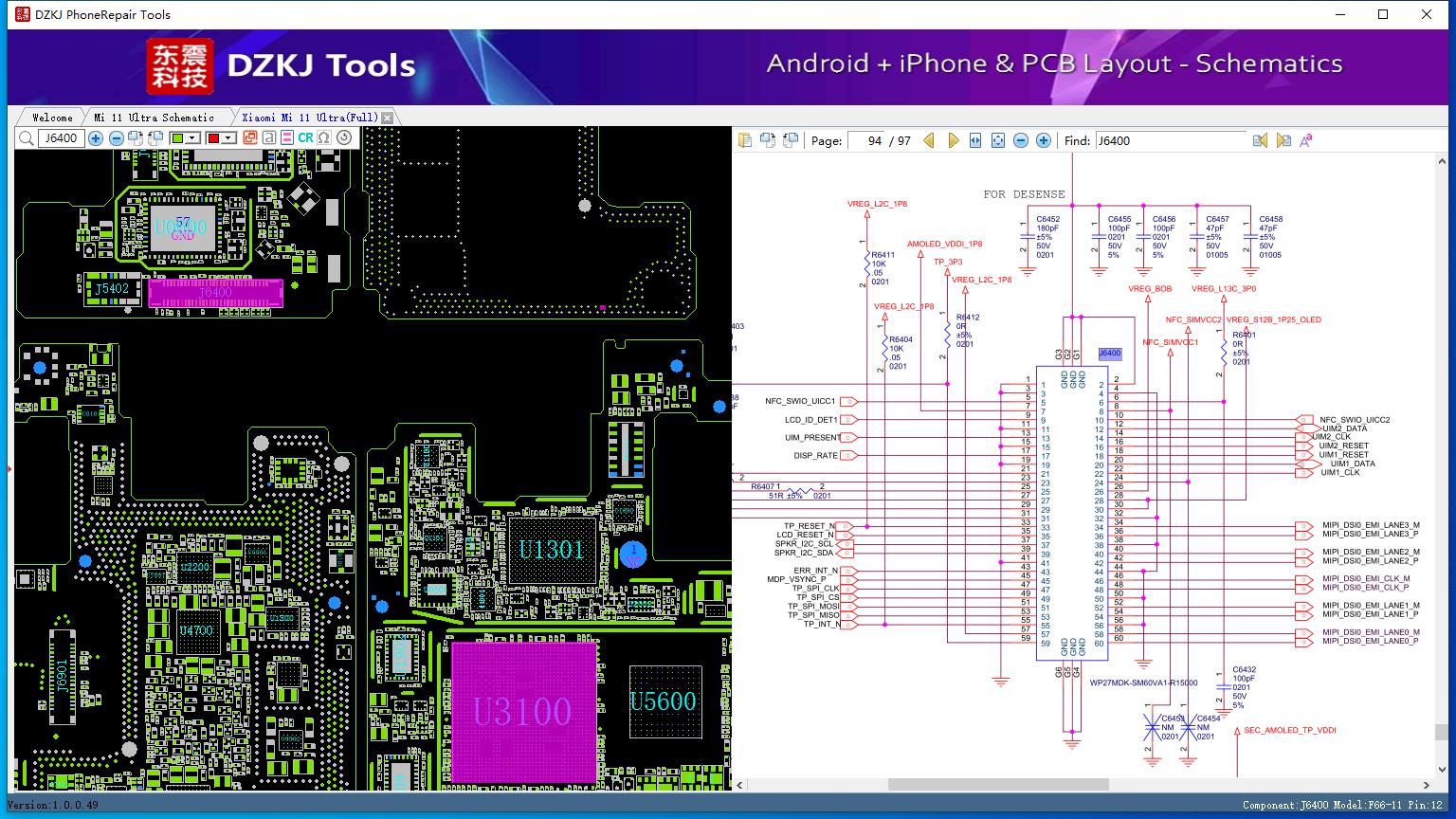Switch to the Welcome tab
This screenshot has height=819, width=1456.
(x=52, y=118)
